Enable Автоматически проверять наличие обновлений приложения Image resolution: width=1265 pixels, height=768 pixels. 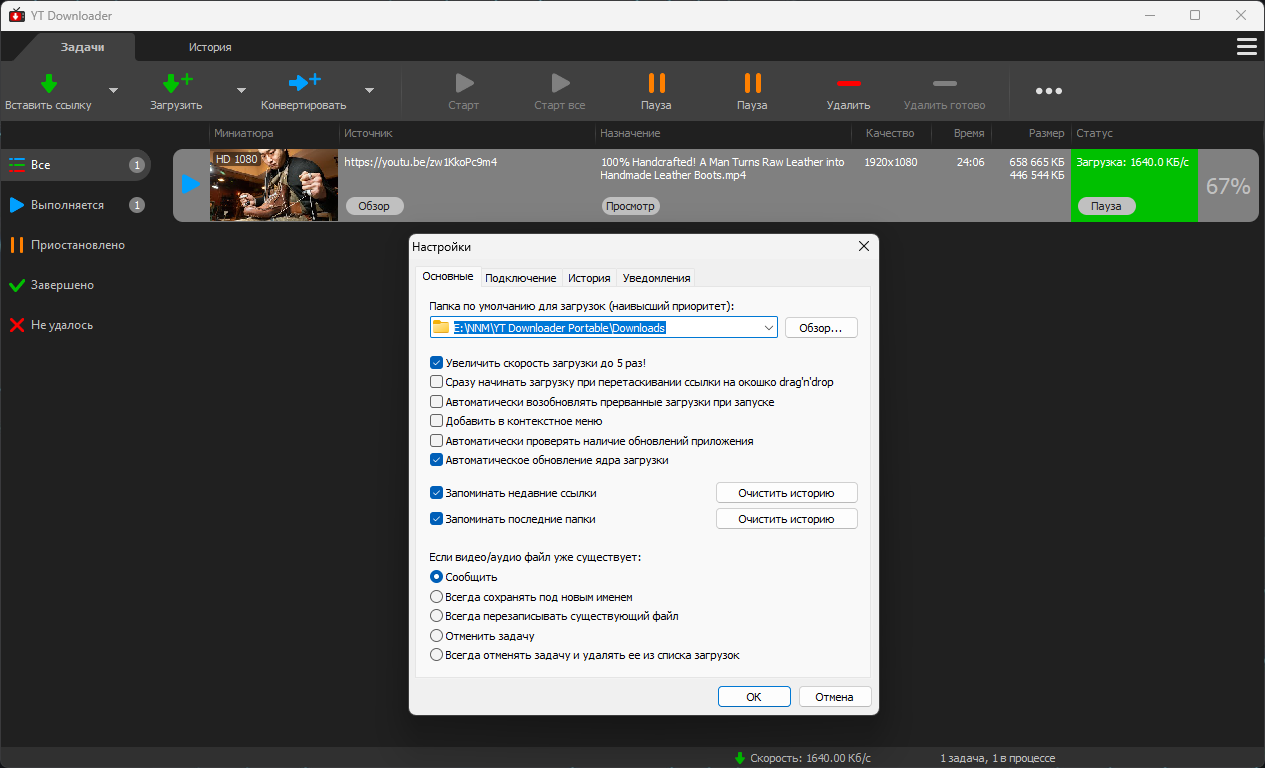click(x=436, y=441)
